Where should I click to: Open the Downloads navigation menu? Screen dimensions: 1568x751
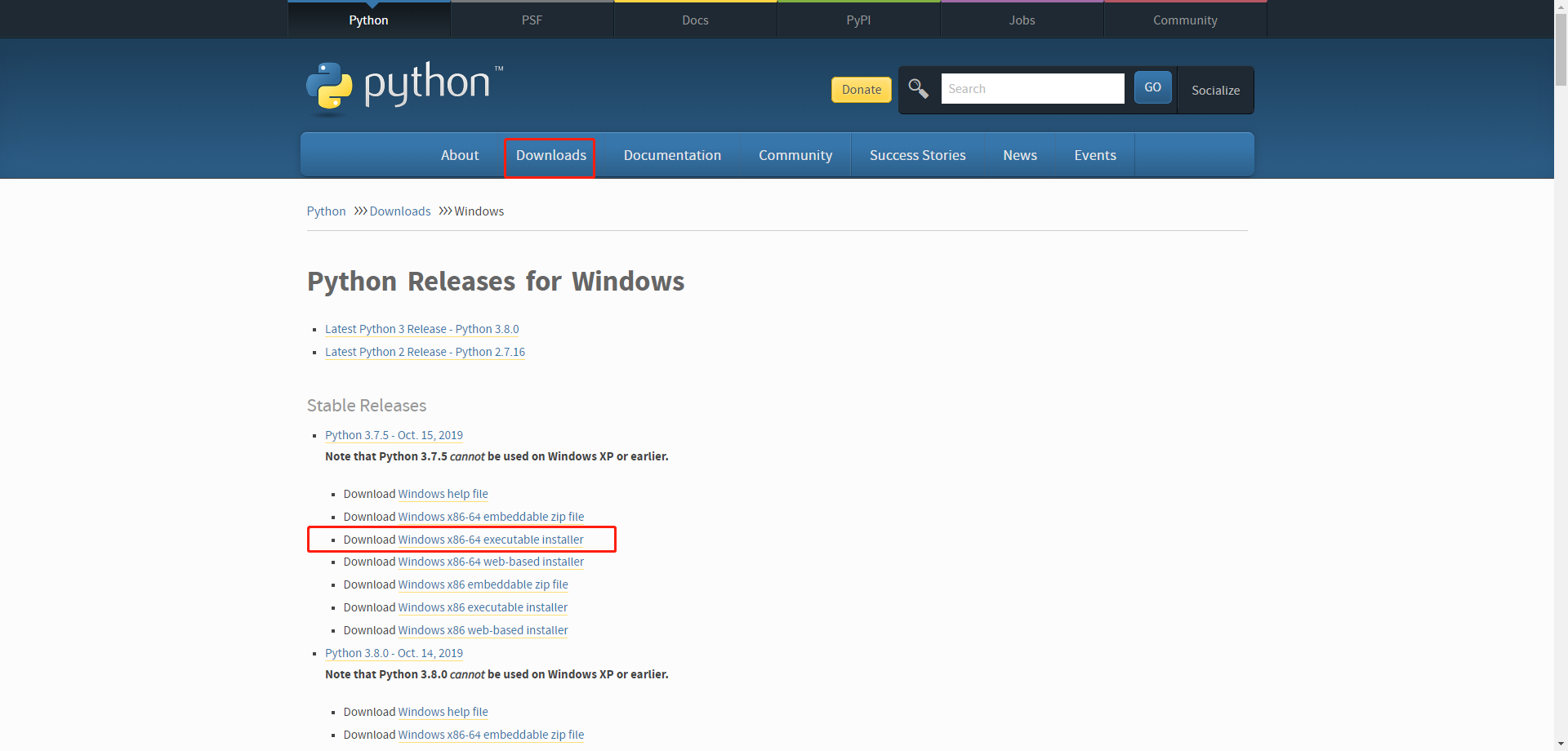tap(550, 155)
